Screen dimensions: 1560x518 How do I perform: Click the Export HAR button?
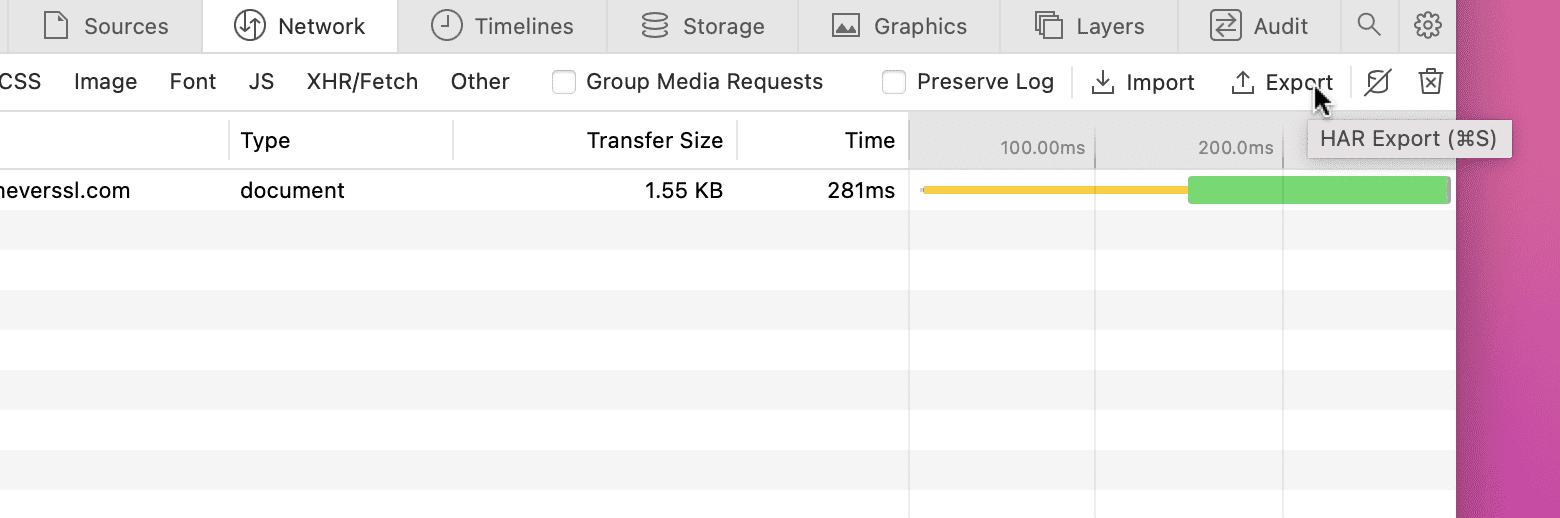click(x=1282, y=82)
